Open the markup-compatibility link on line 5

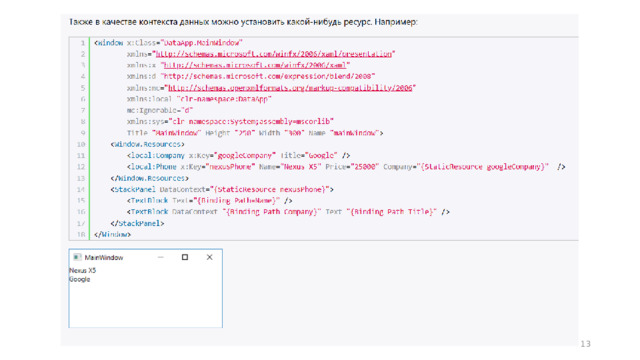pyautogui.click(x=290, y=88)
